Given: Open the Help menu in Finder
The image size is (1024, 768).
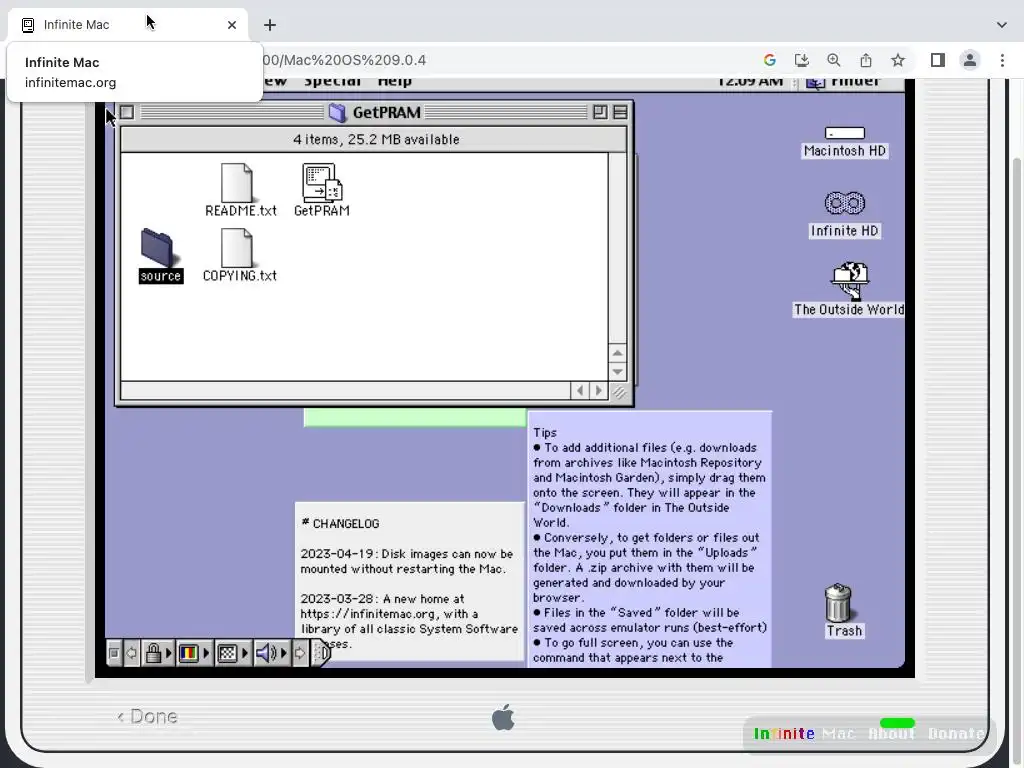Looking at the screenshot, I should pyautogui.click(x=394, y=83).
